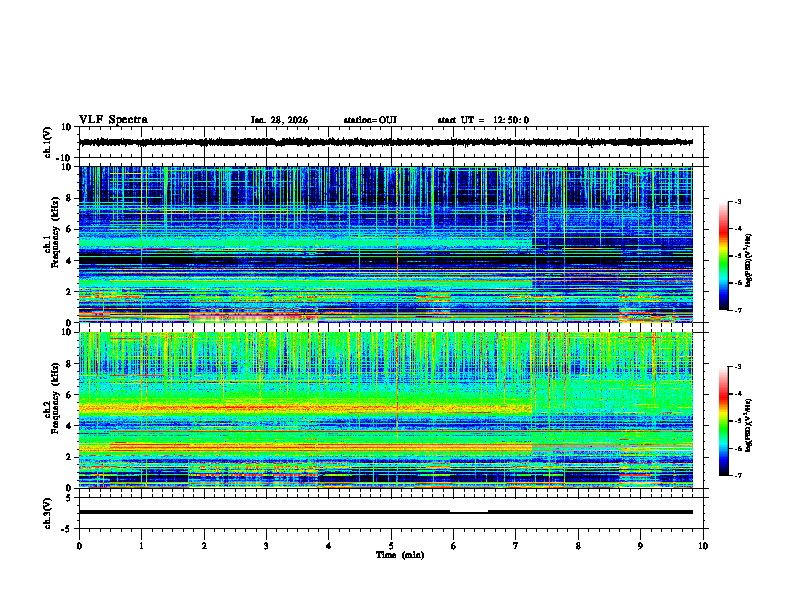Screen dimensions: 792x612
Task: Click the "log(PSD)" label beside ch.1 color bar
Action: tap(749, 260)
